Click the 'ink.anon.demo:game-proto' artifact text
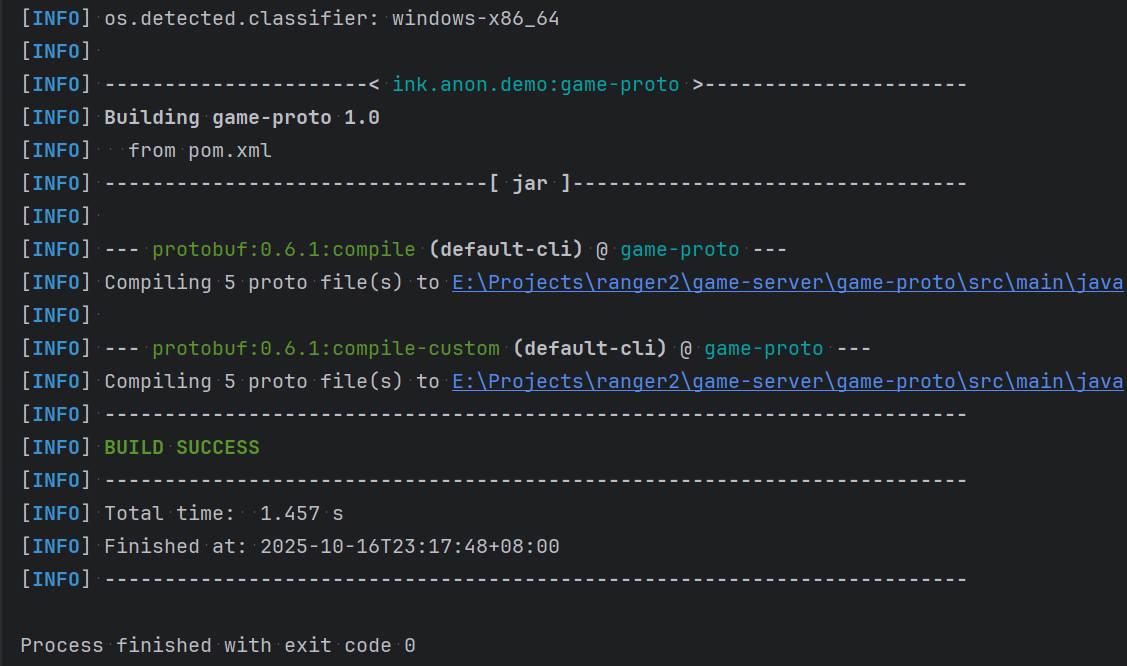Viewport: 1127px width, 666px height. click(535, 85)
